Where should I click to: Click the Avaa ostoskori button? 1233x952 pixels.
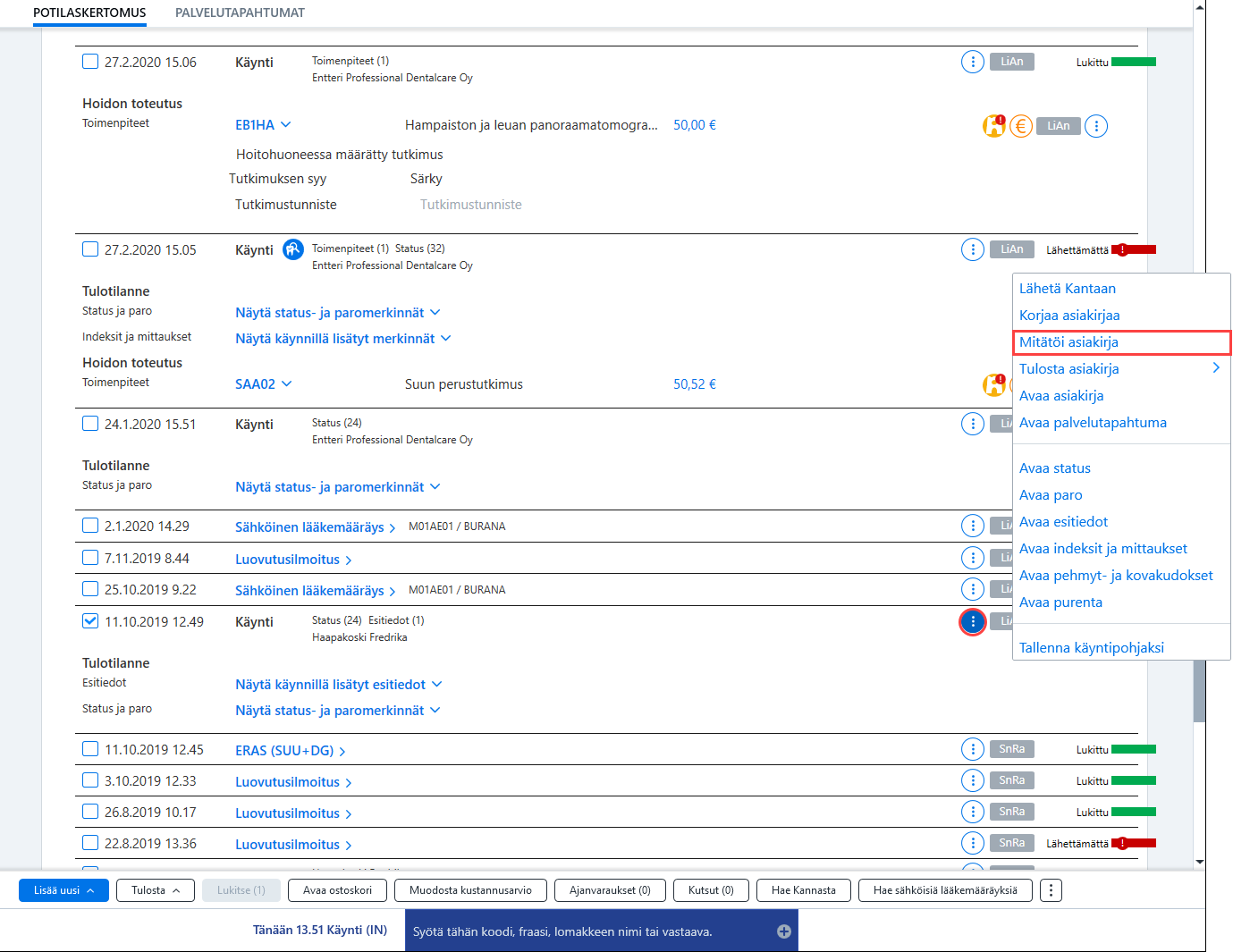click(x=337, y=890)
